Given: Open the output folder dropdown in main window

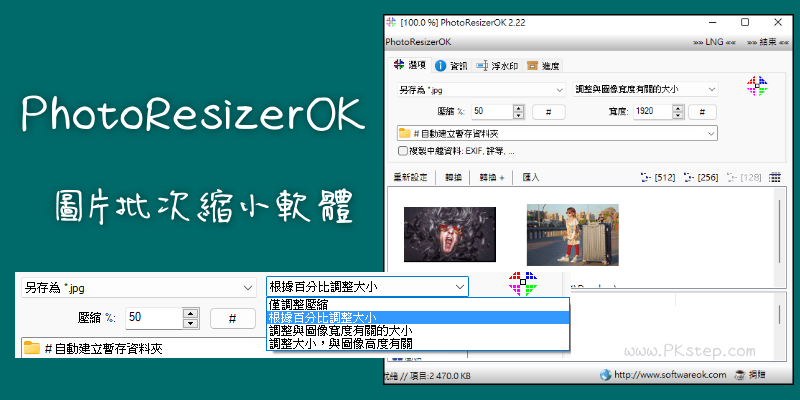Looking at the screenshot, I should point(557,134).
